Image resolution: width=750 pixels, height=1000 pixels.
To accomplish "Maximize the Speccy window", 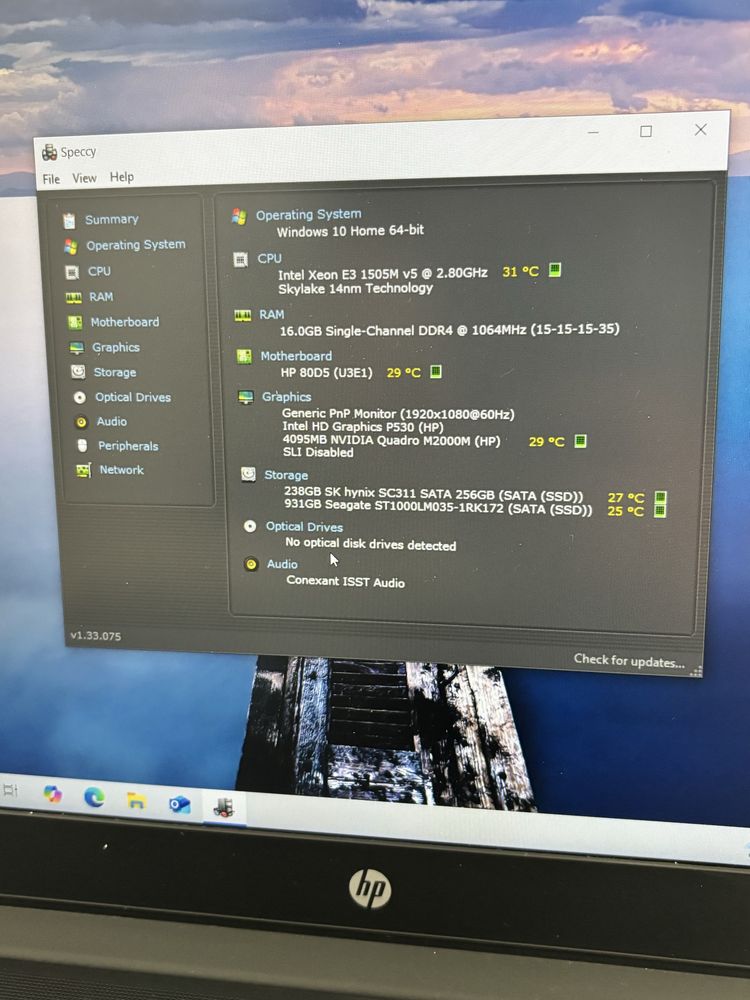I will coord(646,131).
